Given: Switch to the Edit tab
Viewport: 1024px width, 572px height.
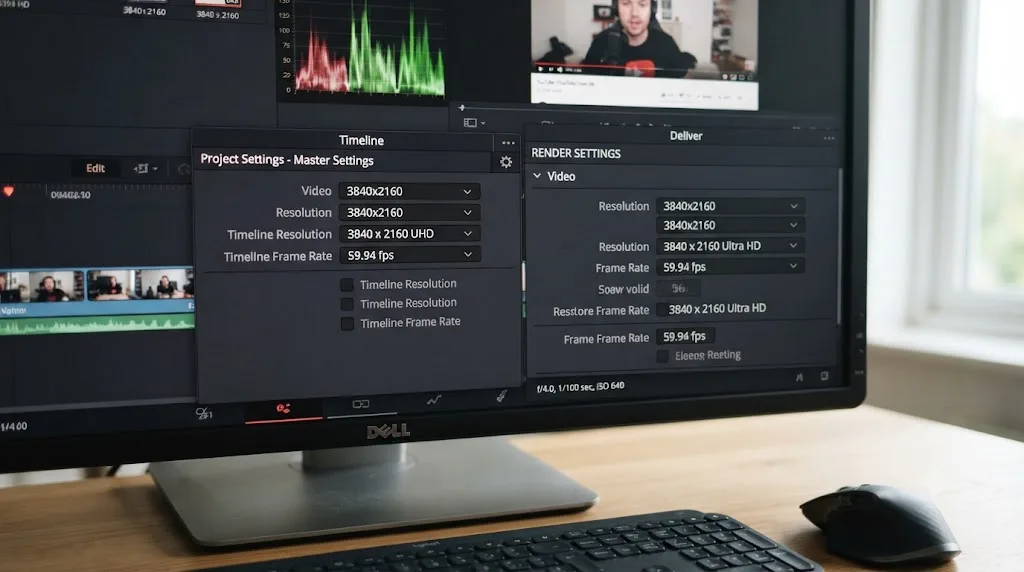Looking at the screenshot, I should 95,168.
